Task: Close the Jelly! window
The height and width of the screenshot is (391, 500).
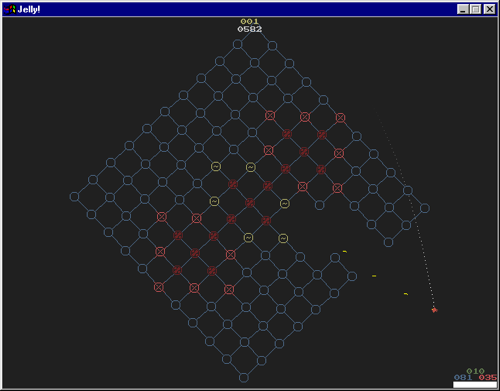Action: point(489,9)
